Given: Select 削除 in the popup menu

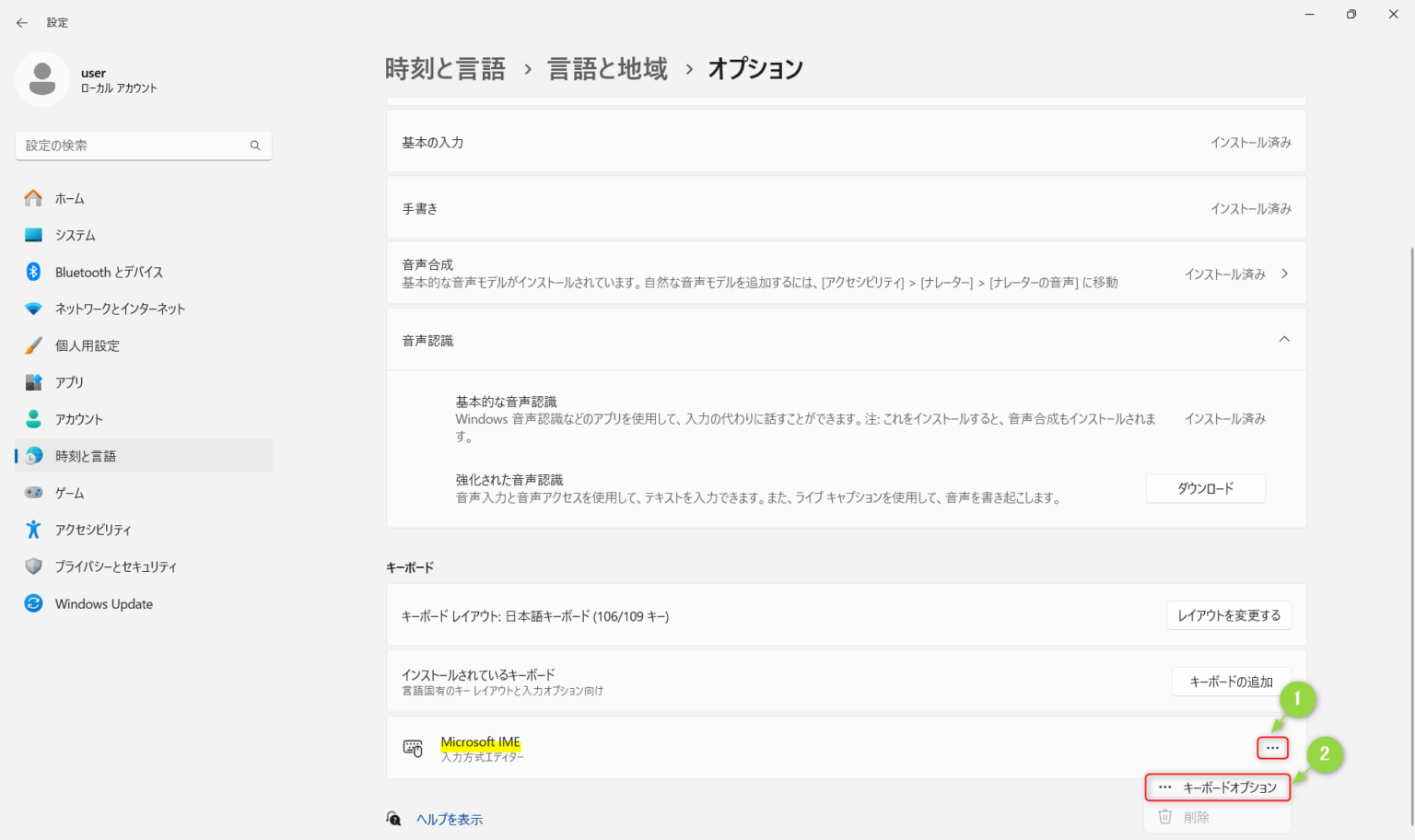Looking at the screenshot, I should tap(1196, 817).
